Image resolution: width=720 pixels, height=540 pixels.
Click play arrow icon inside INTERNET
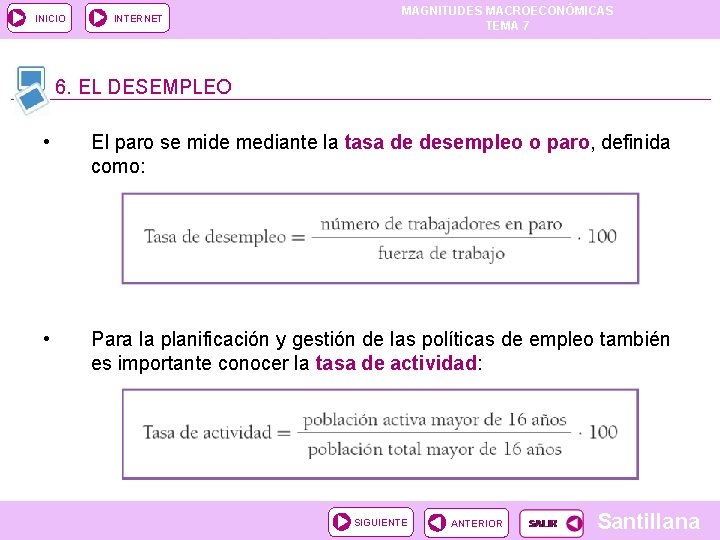click(x=97, y=18)
